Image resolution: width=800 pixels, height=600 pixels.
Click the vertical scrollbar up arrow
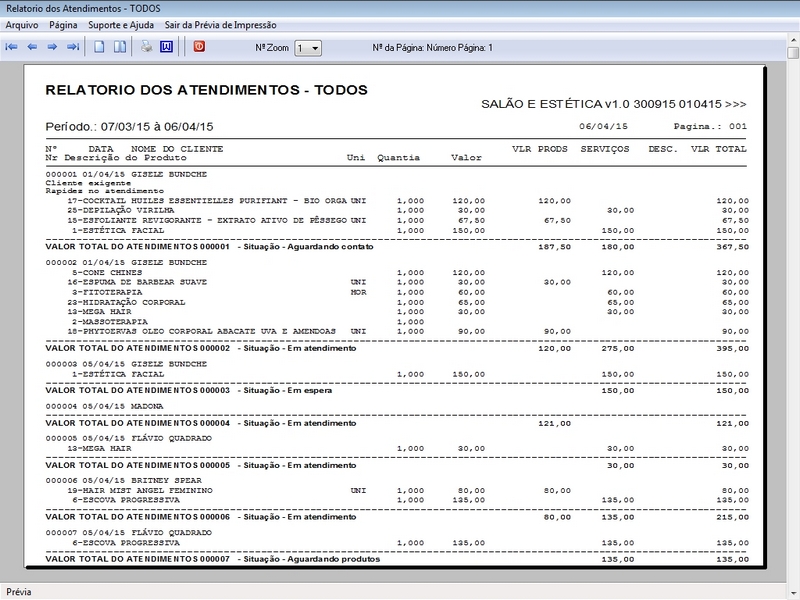coord(793,39)
